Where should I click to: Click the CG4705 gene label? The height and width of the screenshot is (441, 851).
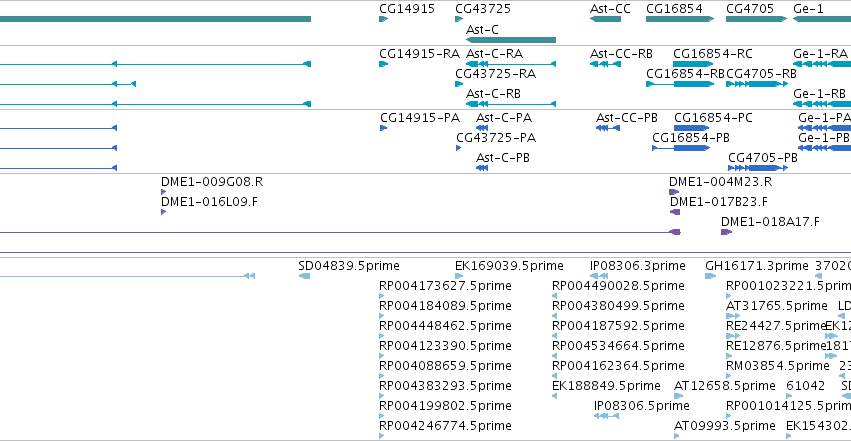pyautogui.click(x=750, y=9)
